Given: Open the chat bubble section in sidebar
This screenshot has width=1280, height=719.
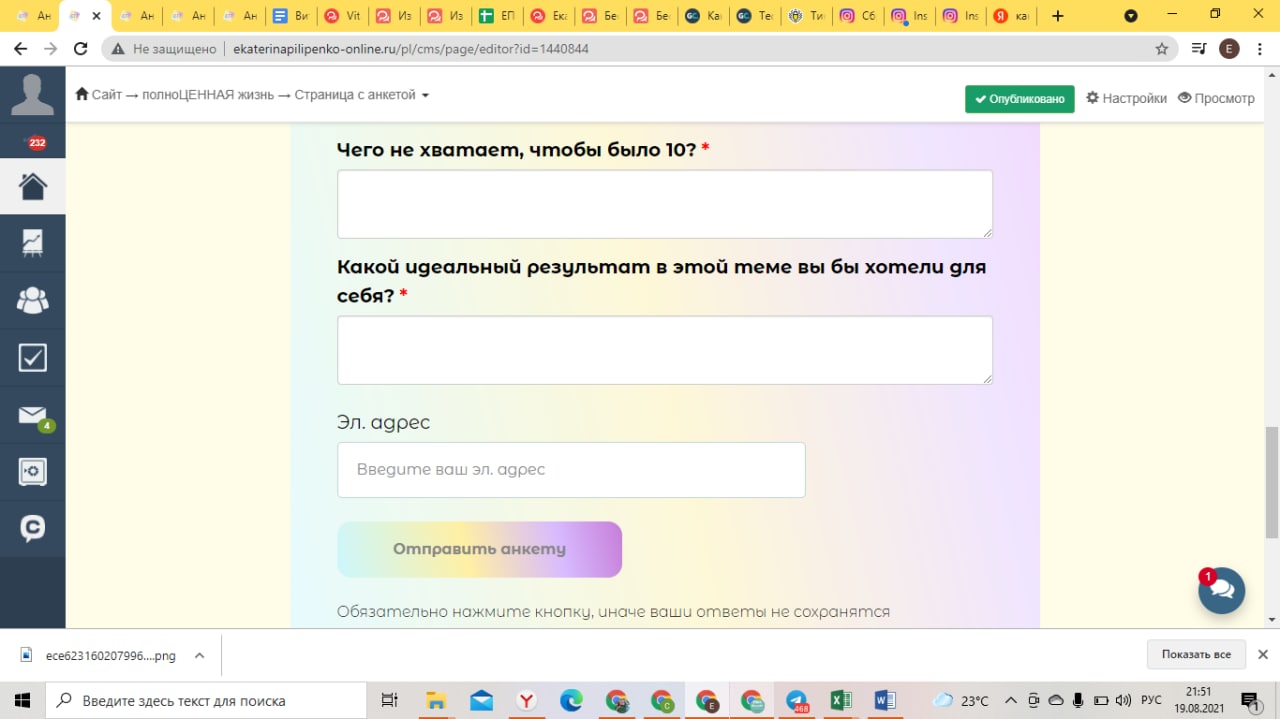Looking at the screenshot, I should click(32, 528).
